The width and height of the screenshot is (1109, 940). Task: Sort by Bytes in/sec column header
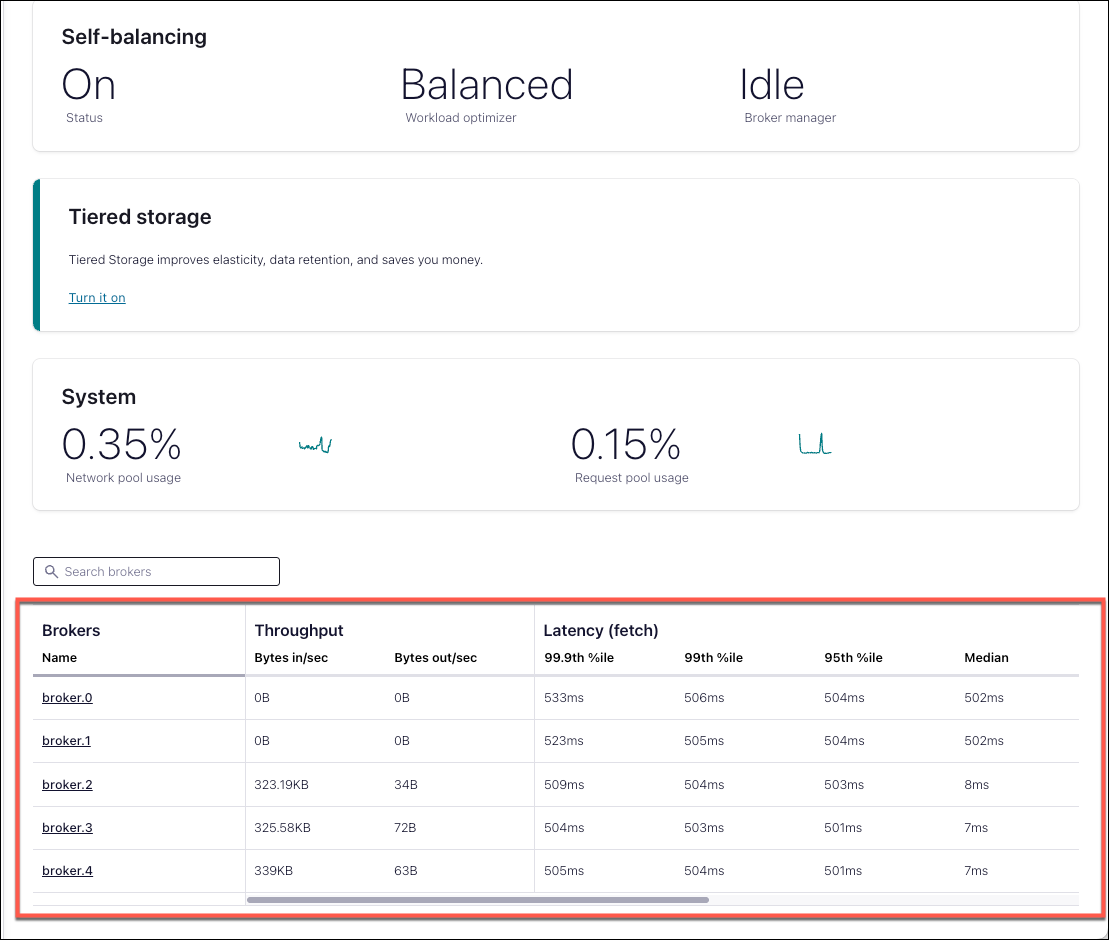click(291, 658)
